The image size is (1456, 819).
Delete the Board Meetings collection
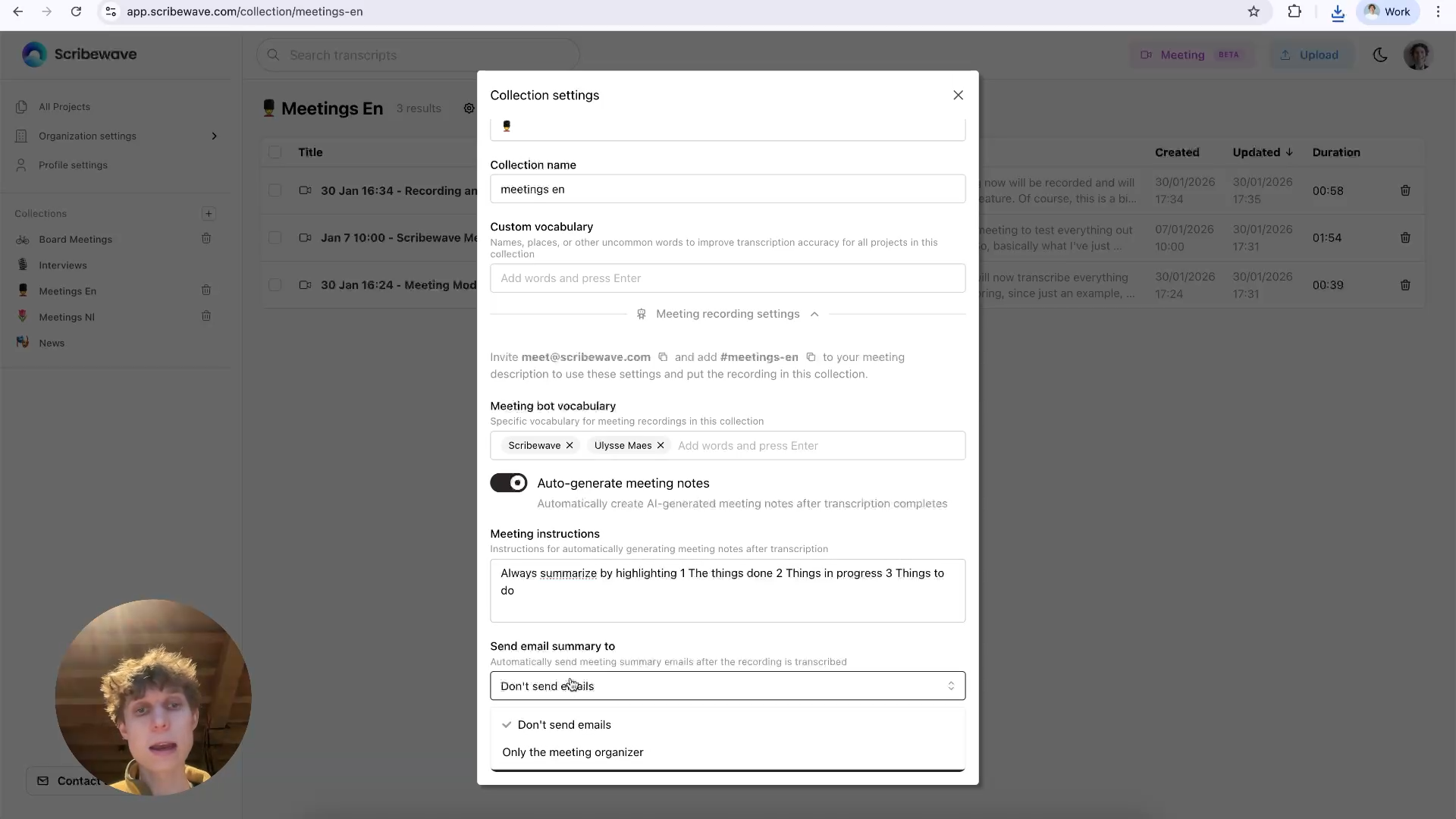point(206,239)
